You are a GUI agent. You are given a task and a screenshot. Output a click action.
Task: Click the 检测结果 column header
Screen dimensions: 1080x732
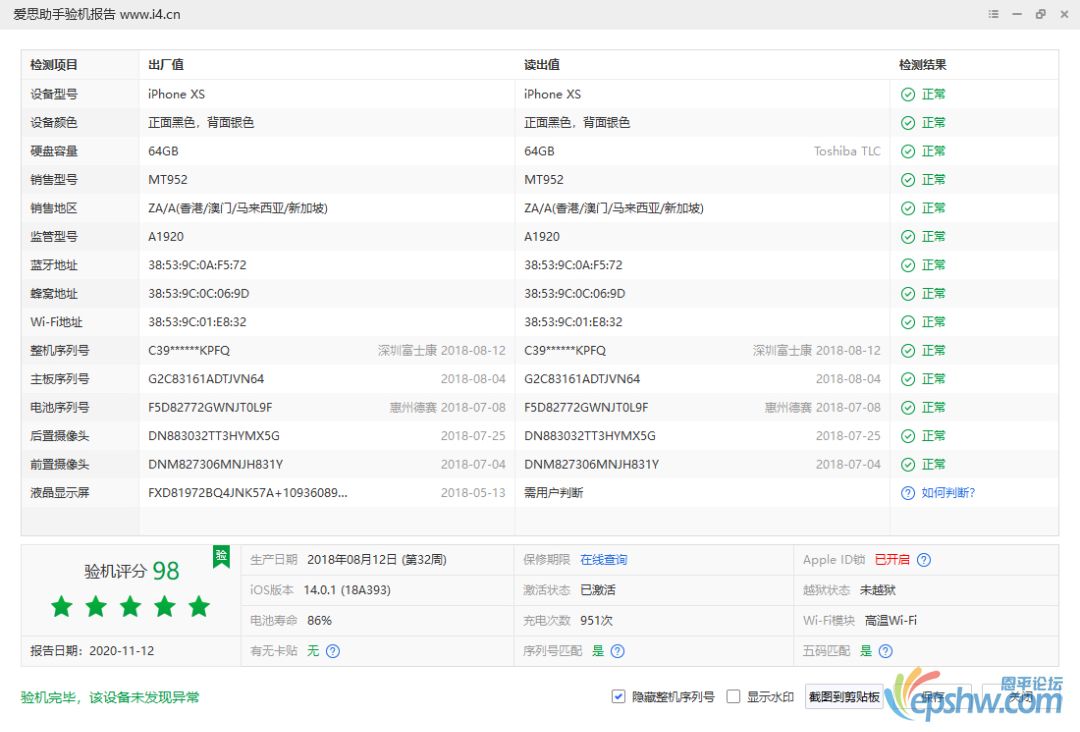pyautogui.click(x=923, y=65)
